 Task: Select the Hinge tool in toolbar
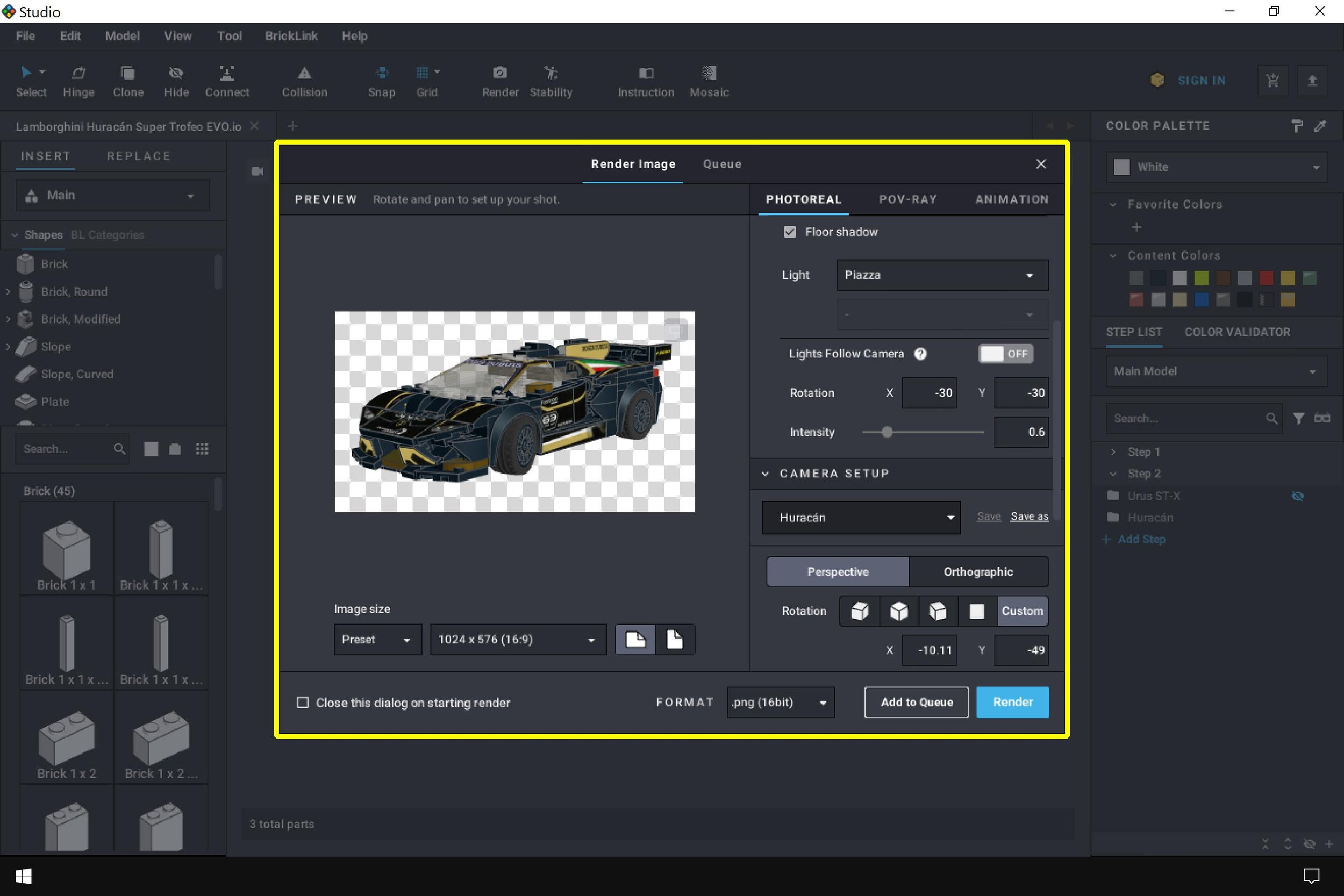tap(78, 81)
